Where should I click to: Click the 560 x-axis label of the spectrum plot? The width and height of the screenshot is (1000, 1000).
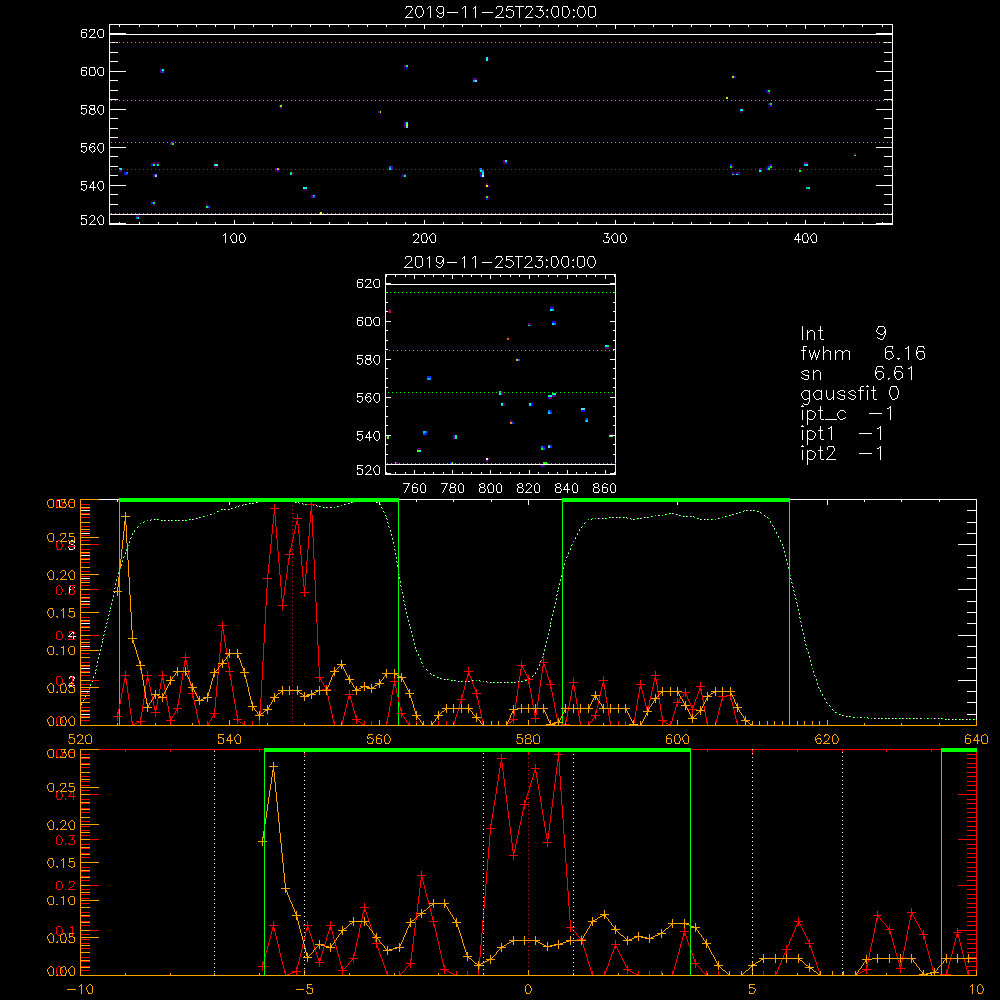point(379,739)
